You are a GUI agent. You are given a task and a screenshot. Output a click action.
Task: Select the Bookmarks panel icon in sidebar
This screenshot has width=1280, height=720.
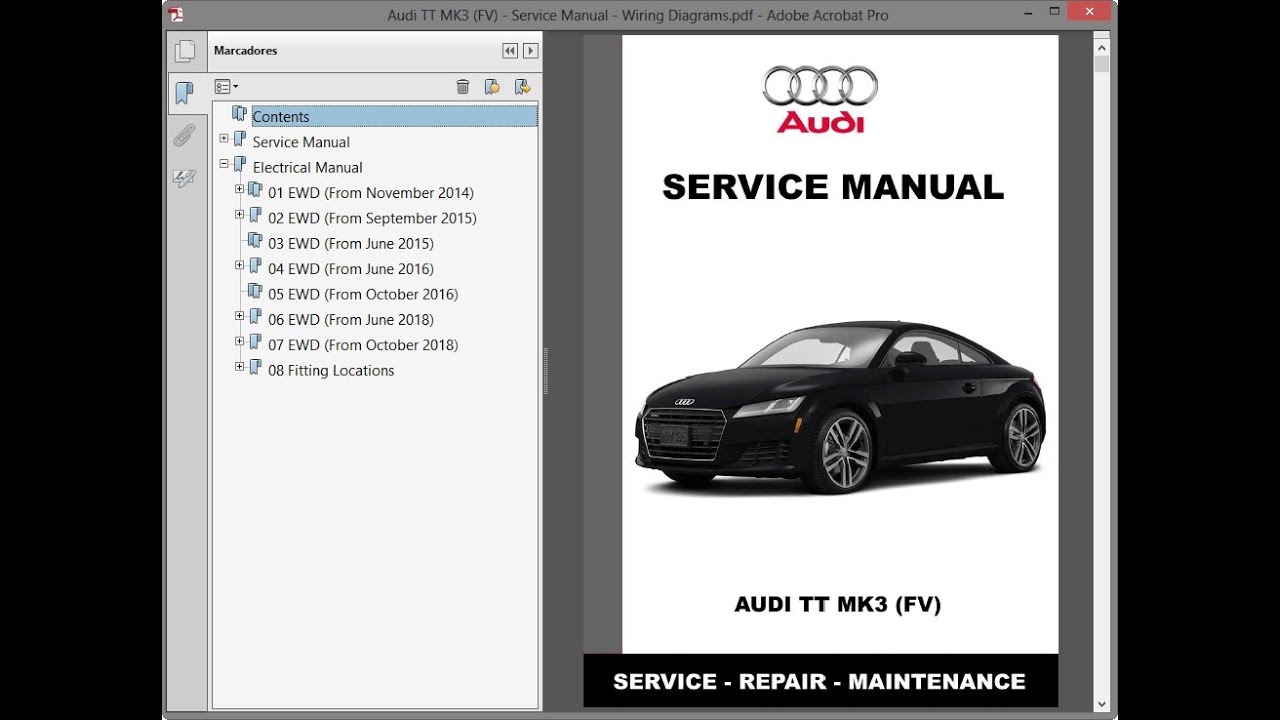click(185, 93)
